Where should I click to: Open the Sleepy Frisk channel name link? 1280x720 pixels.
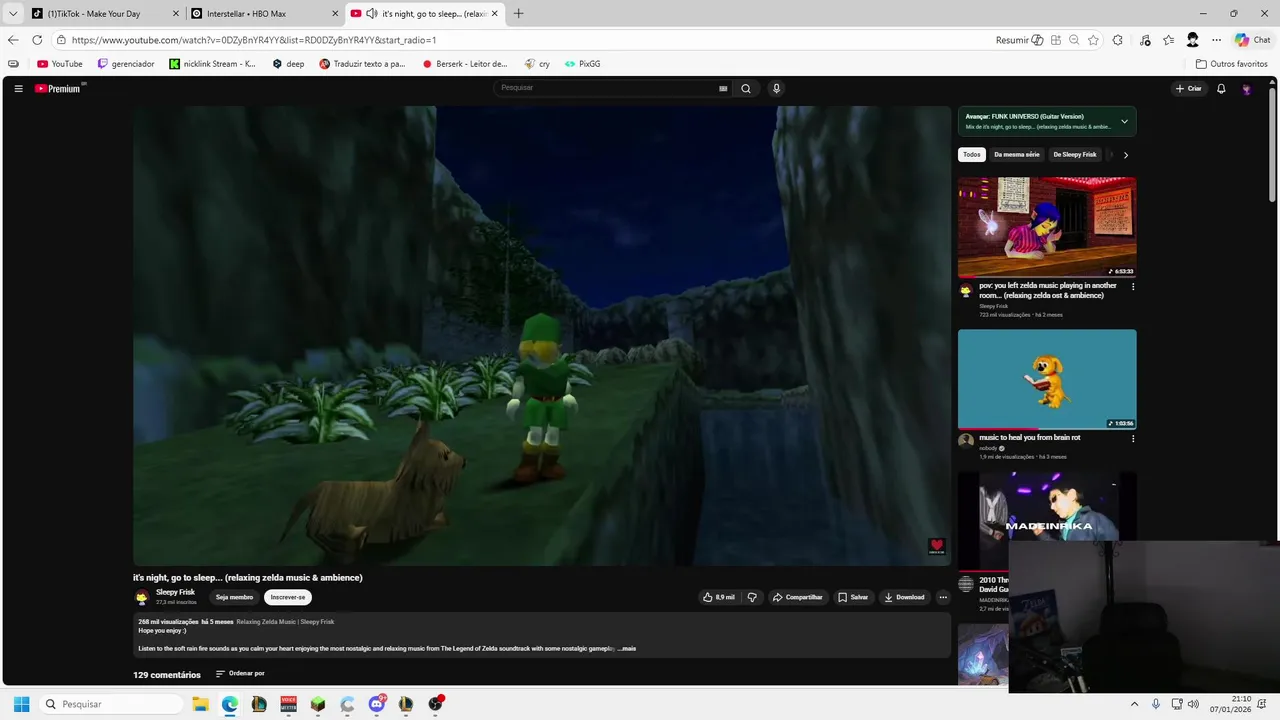tap(175, 592)
